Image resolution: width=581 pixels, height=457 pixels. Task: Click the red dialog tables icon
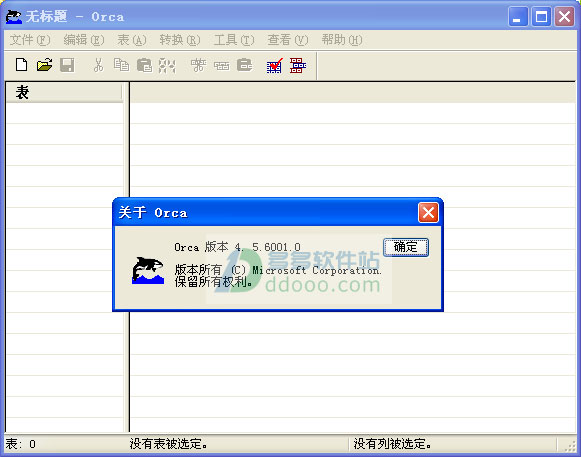(298, 65)
